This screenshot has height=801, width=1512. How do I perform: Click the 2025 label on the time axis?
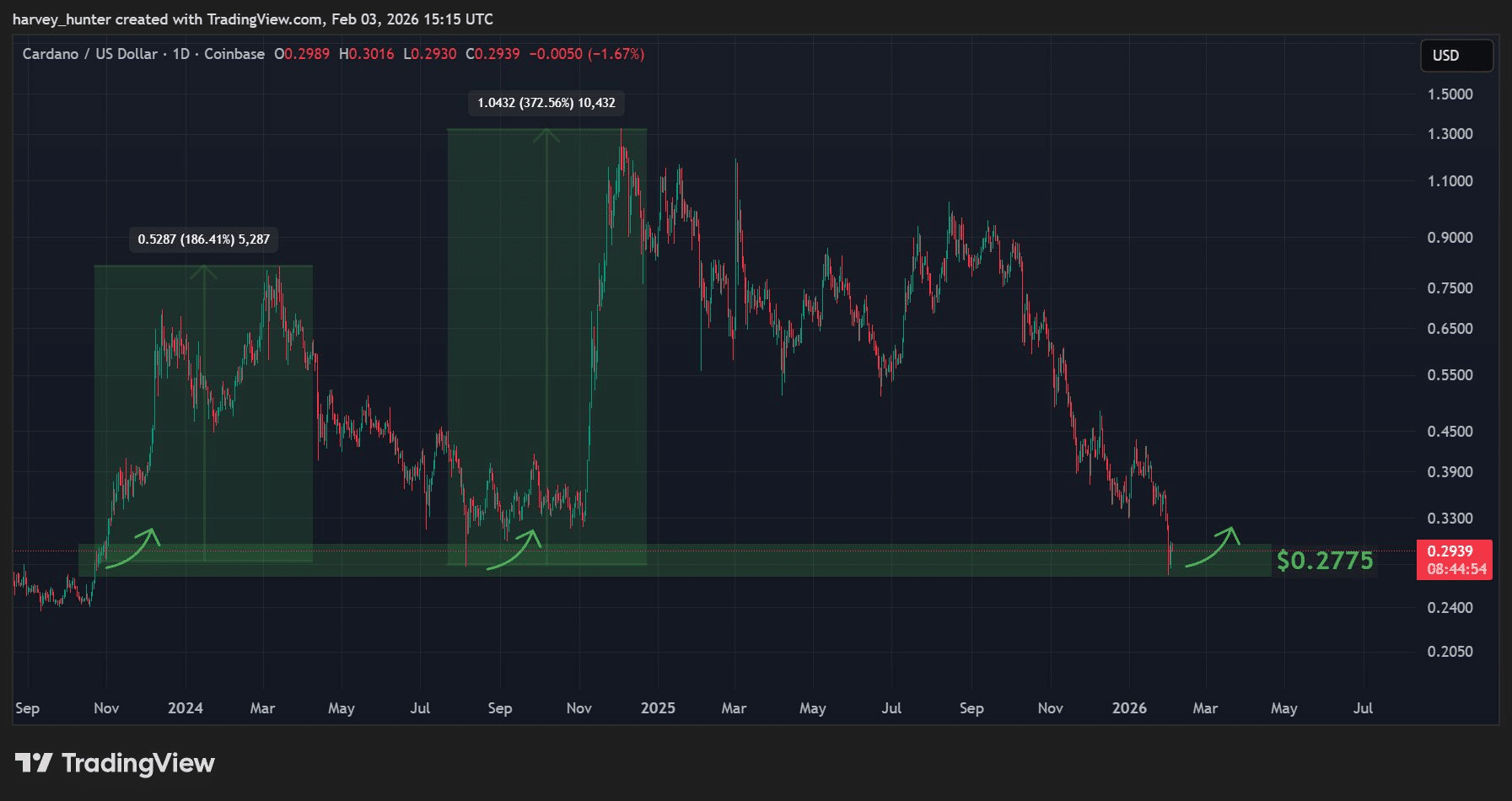[x=658, y=708]
